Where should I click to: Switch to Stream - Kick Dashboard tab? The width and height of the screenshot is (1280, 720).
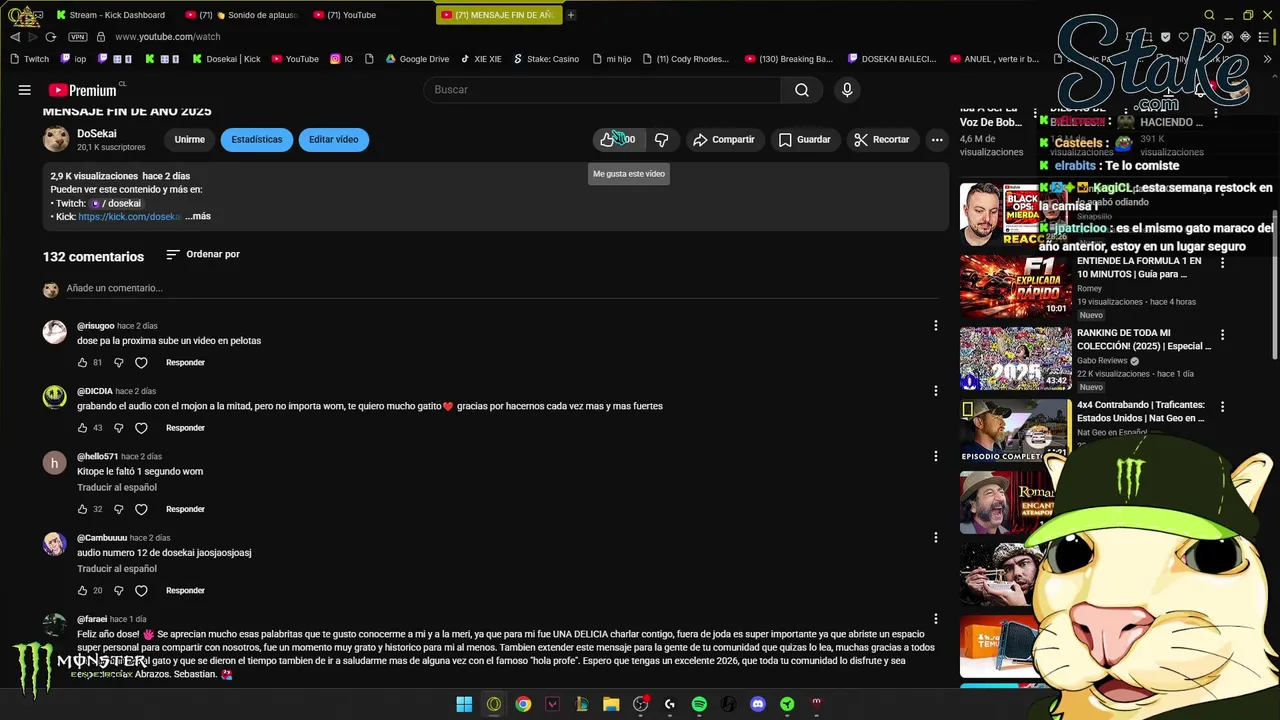click(111, 15)
